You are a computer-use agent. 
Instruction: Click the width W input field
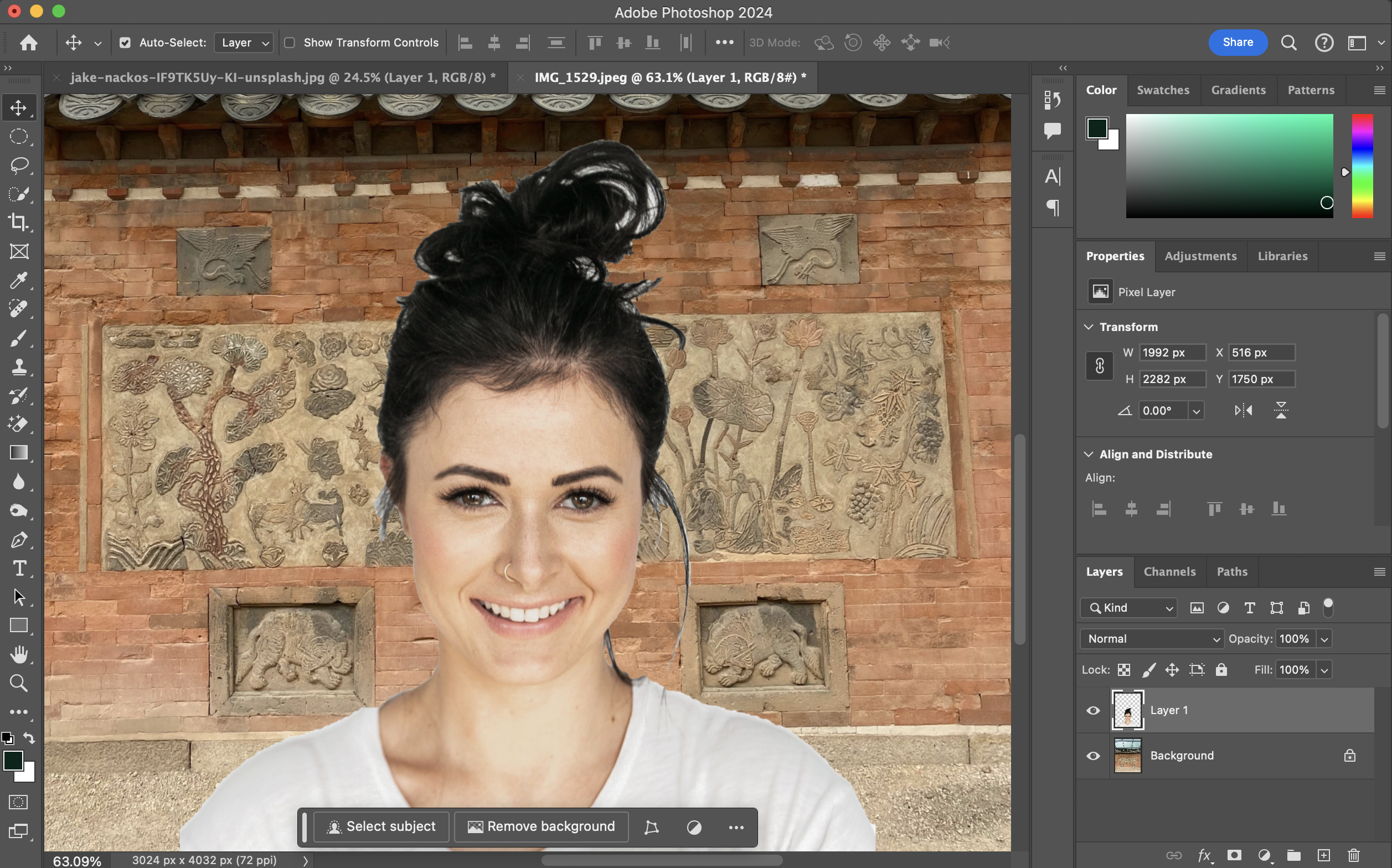(1171, 353)
